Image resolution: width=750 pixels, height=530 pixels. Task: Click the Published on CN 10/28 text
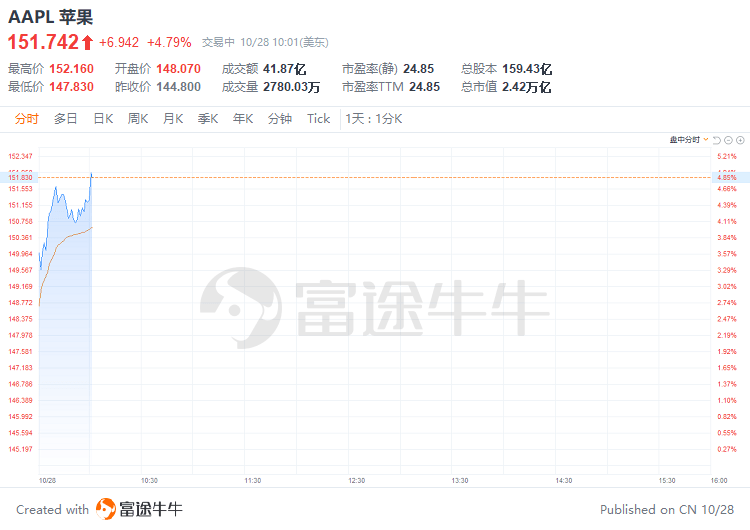667,510
